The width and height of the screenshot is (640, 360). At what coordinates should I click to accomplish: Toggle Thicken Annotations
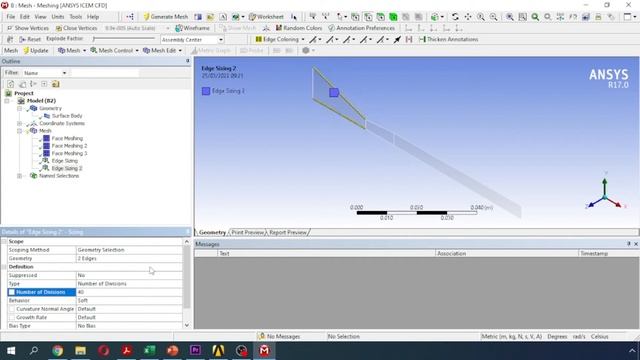click(x=448, y=40)
